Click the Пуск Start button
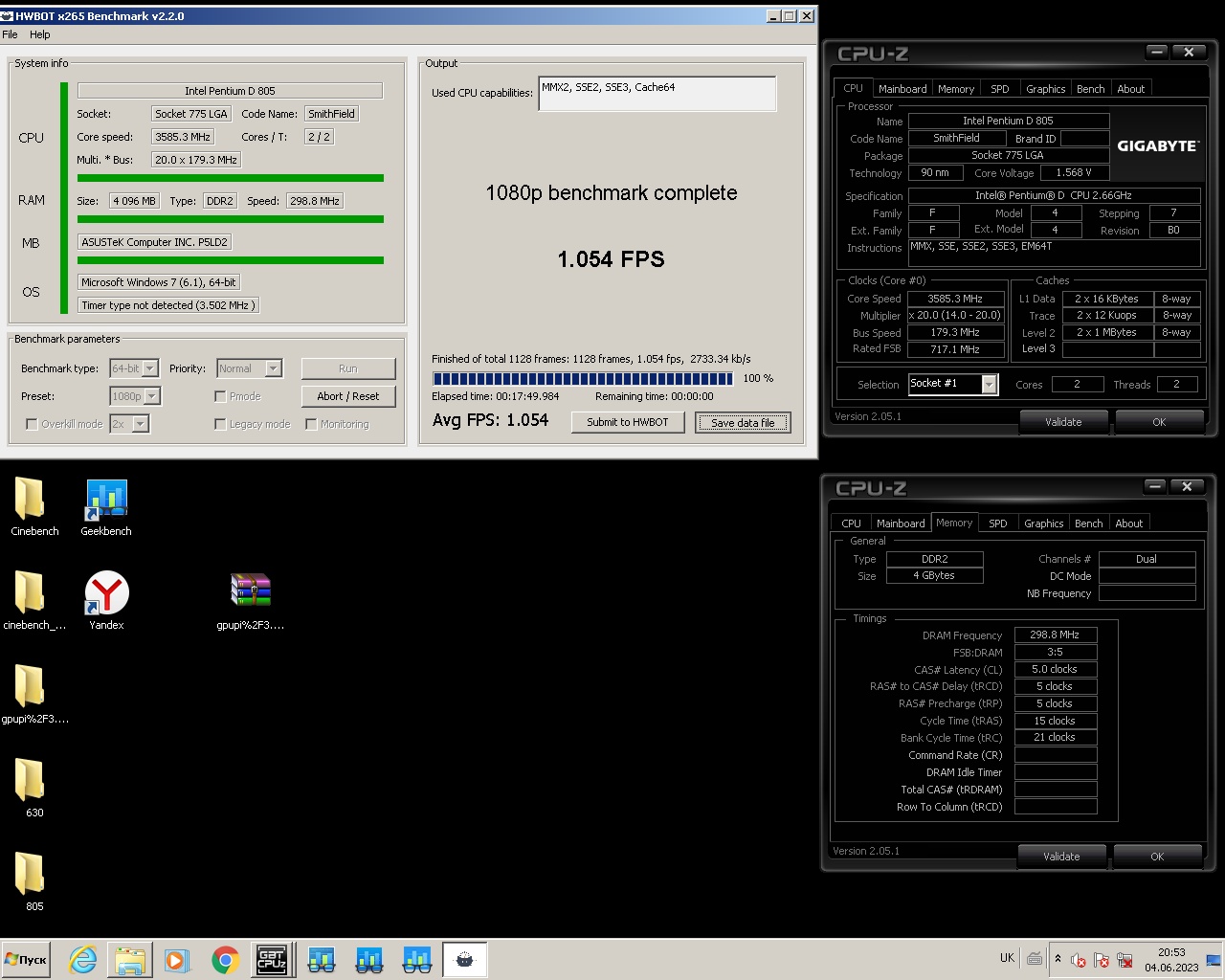Screen dimensions: 1225x980 click(26, 959)
